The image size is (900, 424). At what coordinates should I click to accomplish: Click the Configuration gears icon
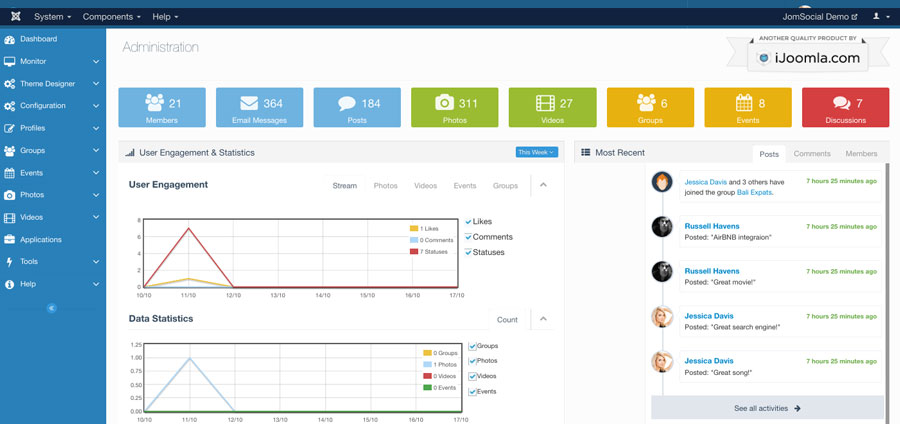pos(9,106)
